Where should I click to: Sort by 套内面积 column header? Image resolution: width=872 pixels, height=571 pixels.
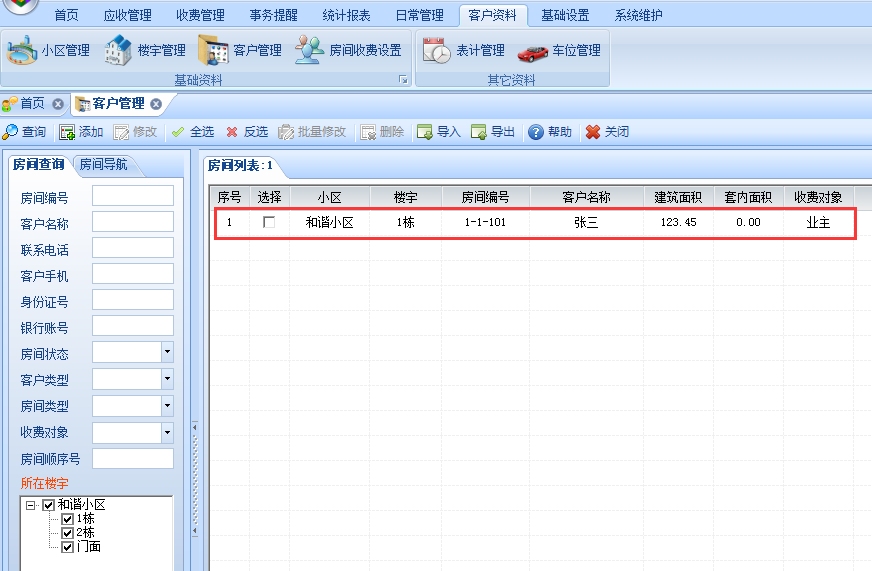coord(748,197)
